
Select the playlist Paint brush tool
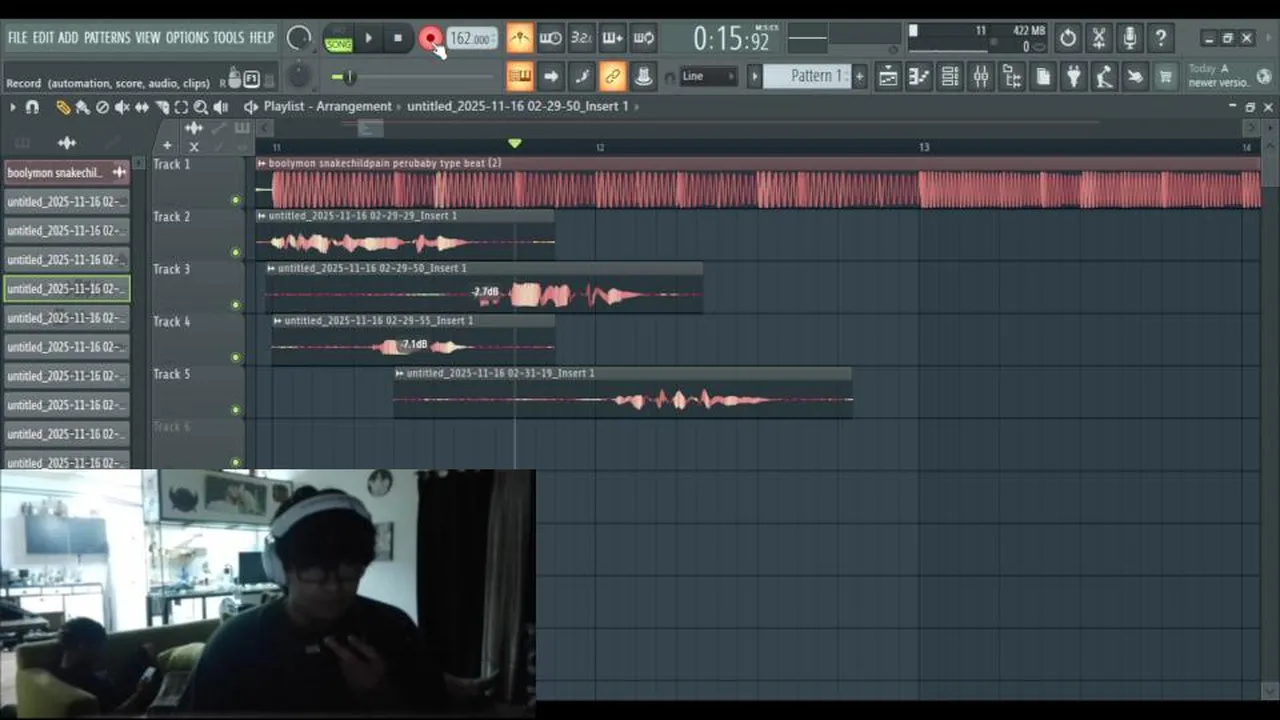82,107
